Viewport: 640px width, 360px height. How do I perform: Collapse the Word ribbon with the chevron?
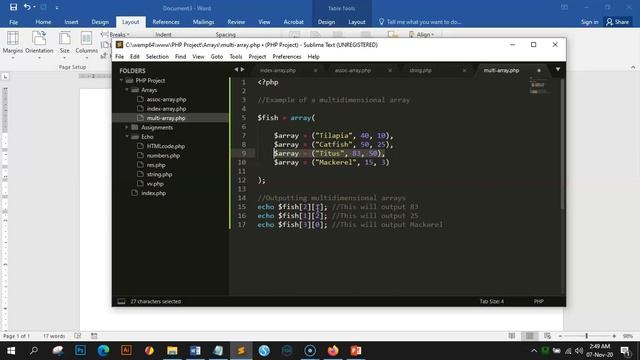633,67
